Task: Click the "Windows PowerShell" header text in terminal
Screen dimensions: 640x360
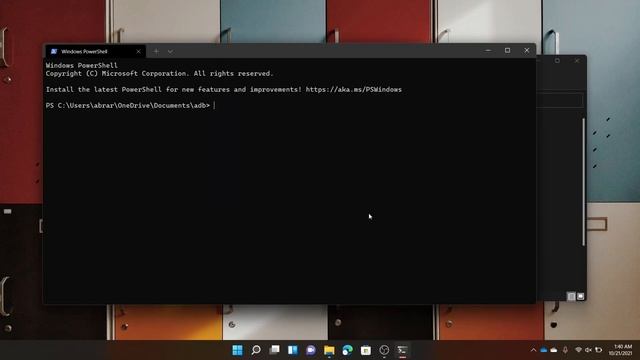Action: pyautogui.click(x=82, y=65)
